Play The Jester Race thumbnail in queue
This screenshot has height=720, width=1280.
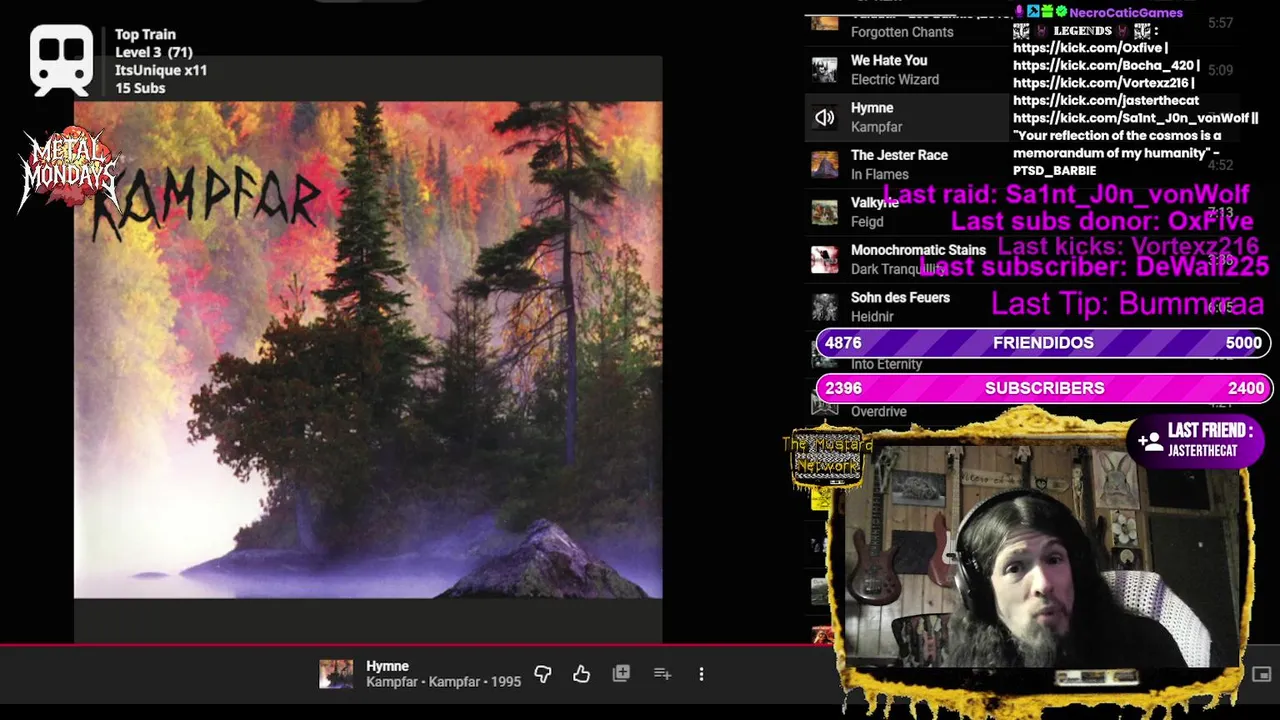824,164
